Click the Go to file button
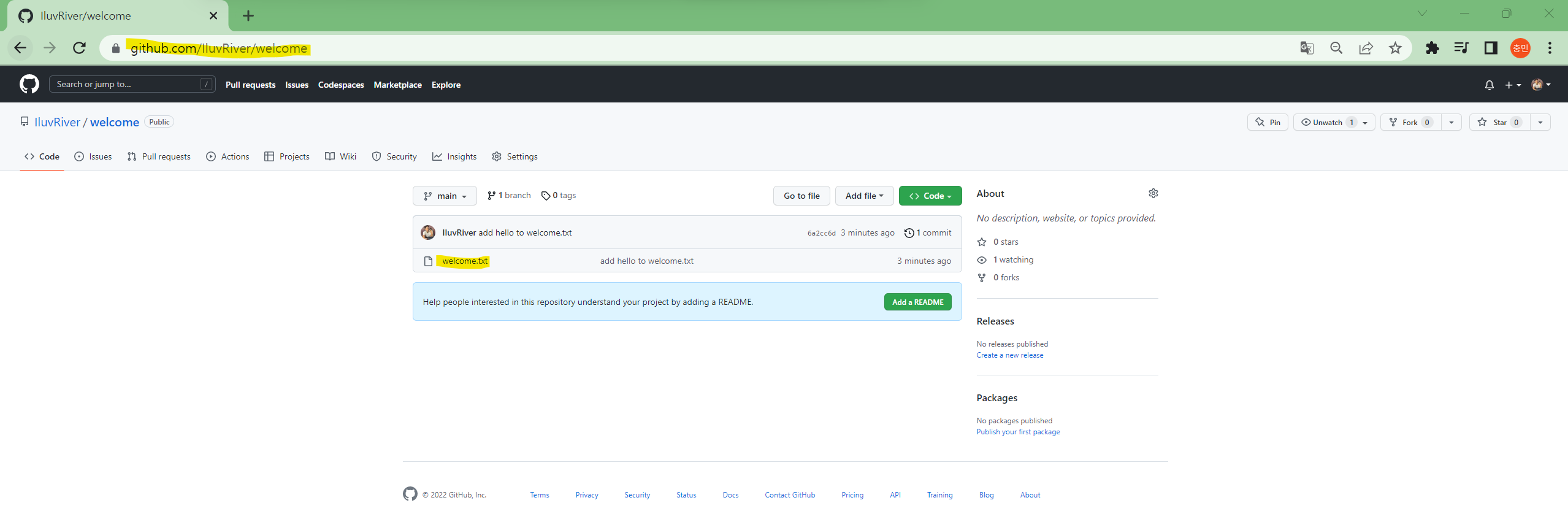 (x=801, y=196)
